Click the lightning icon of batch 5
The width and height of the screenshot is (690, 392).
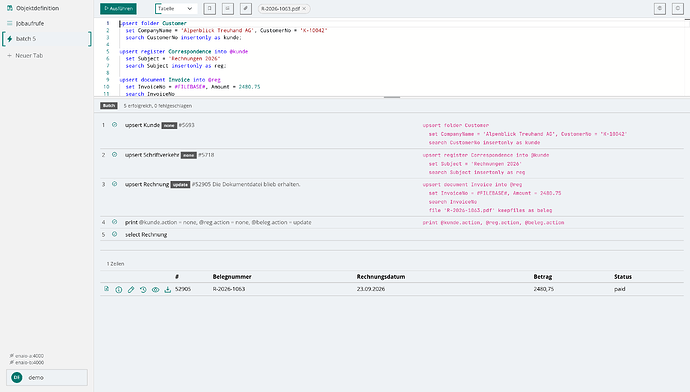coord(10,39)
